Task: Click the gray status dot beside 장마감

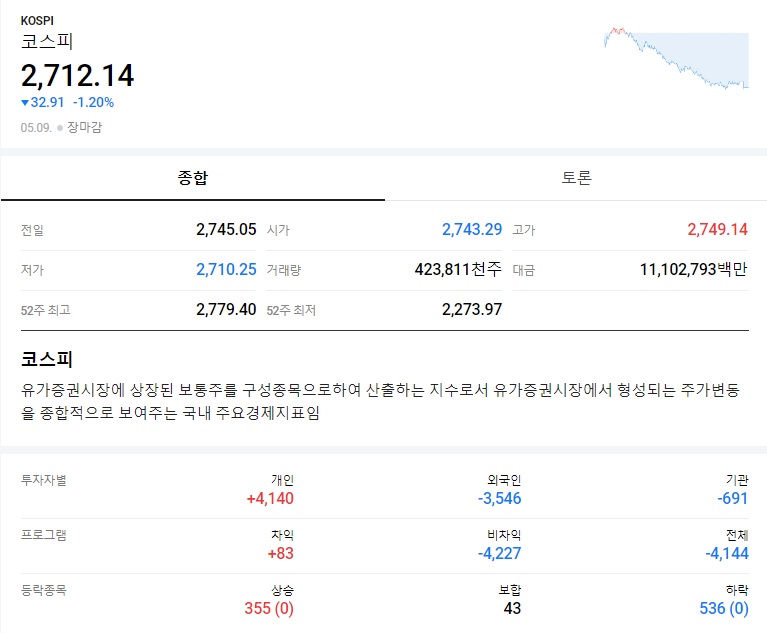Action: click(60, 128)
